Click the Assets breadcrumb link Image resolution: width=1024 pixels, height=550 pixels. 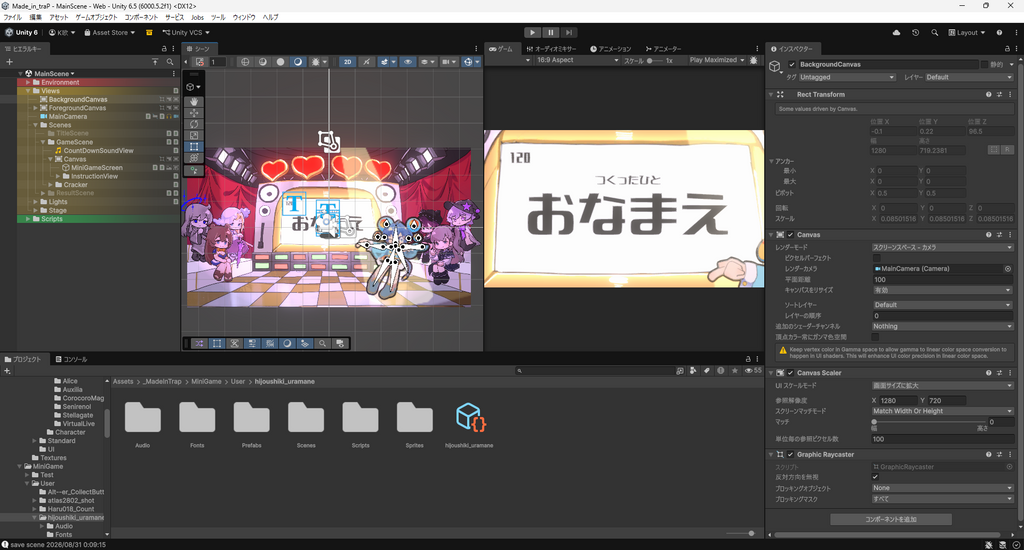click(123, 381)
